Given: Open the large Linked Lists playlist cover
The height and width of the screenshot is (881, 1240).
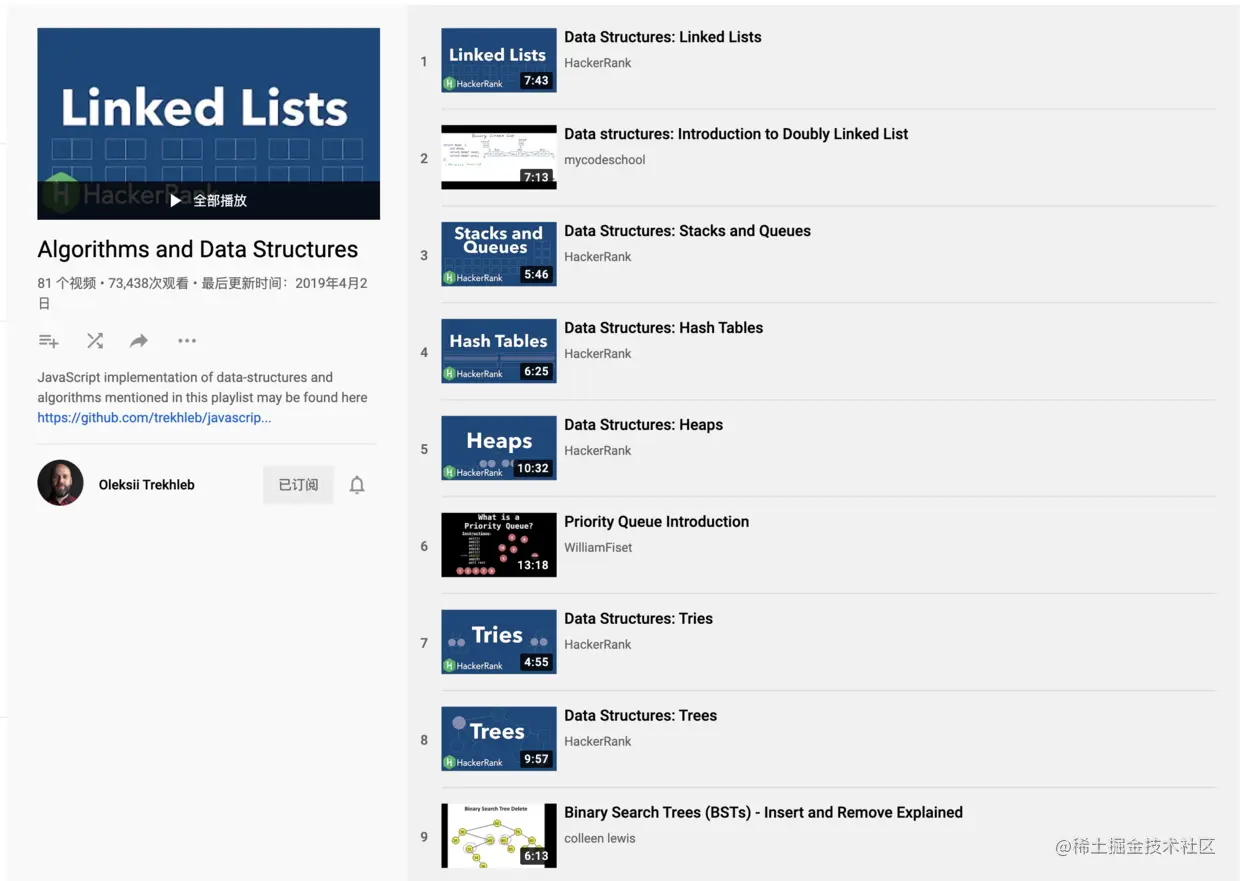Looking at the screenshot, I should coord(208,124).
